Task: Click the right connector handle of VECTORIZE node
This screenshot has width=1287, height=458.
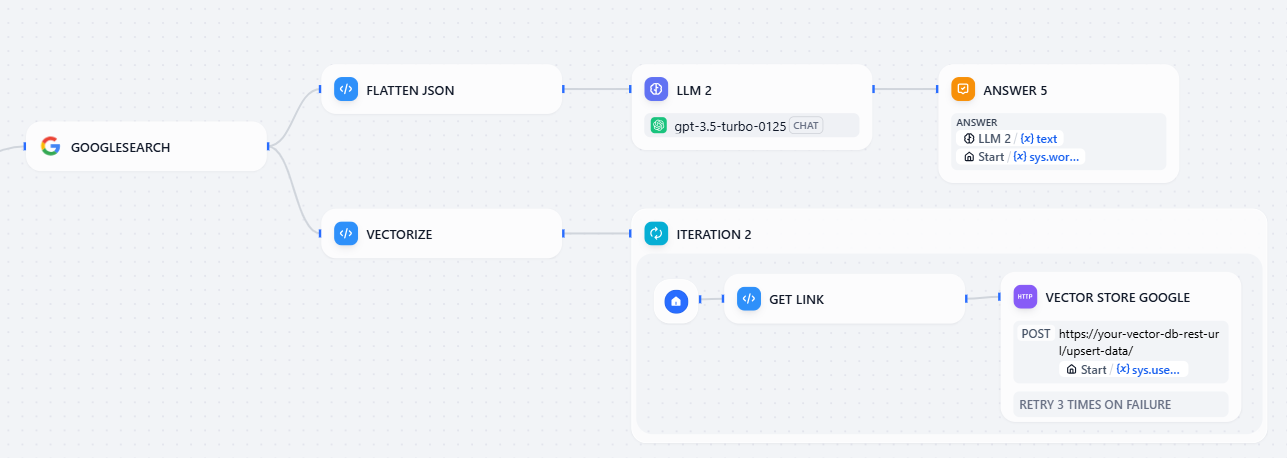Action: pos(564,234)
